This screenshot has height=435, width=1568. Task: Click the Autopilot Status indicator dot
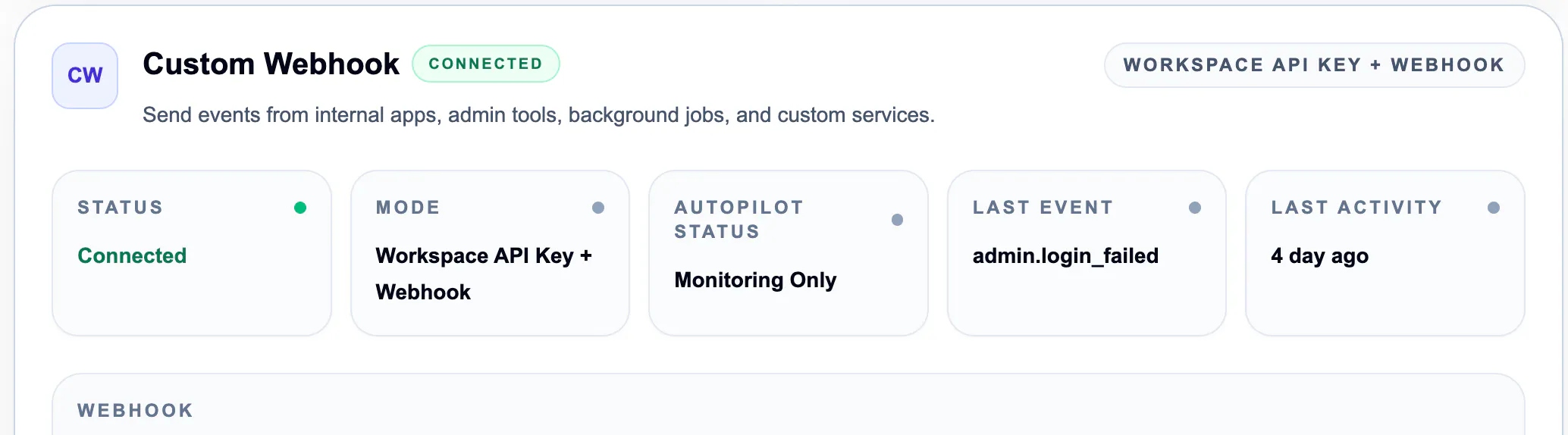pos(897,220)
